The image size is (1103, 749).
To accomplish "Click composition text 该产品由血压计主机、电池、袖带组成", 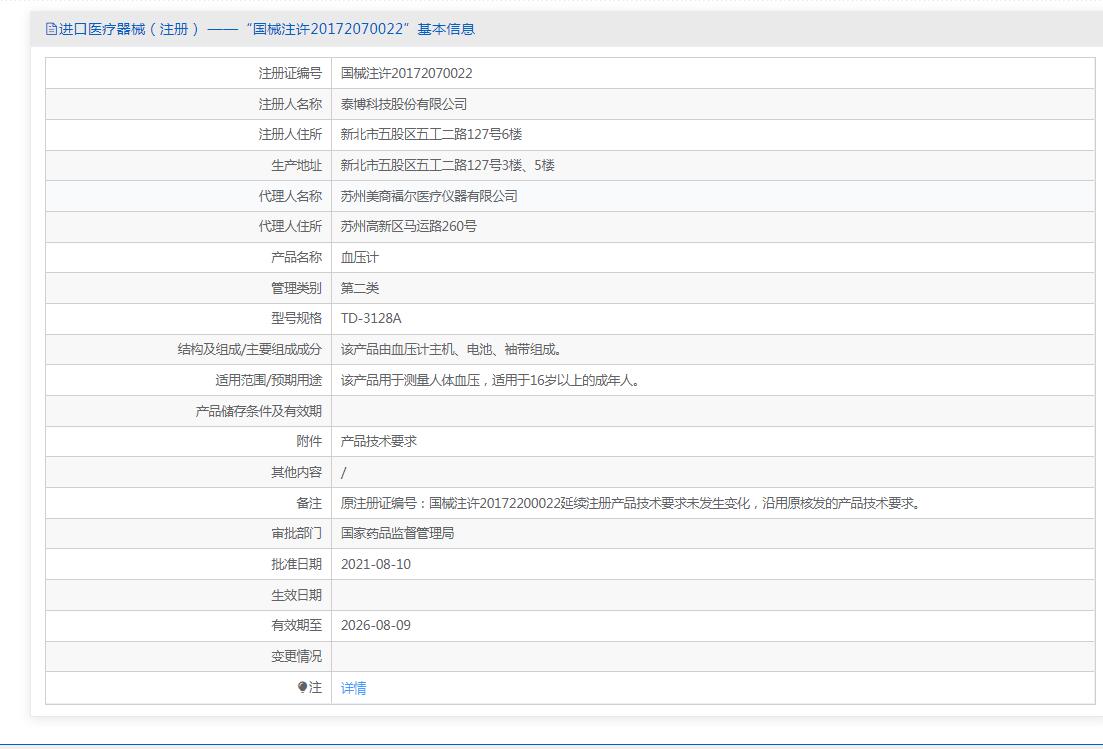I will [x=451, y=350].
